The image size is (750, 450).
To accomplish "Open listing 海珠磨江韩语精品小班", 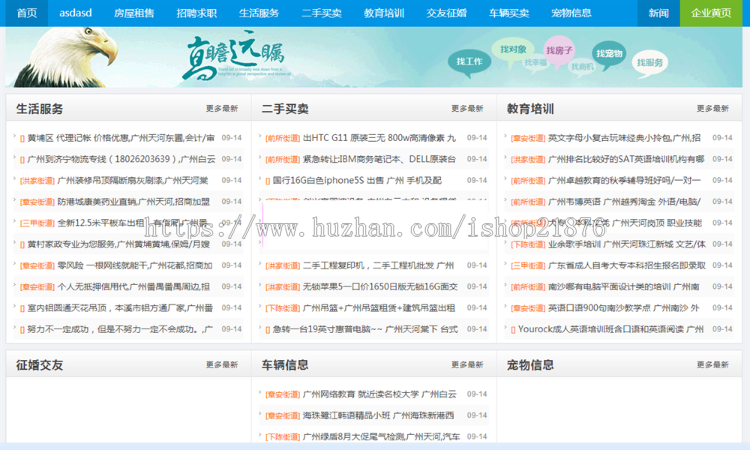I will tap(378, 416).
